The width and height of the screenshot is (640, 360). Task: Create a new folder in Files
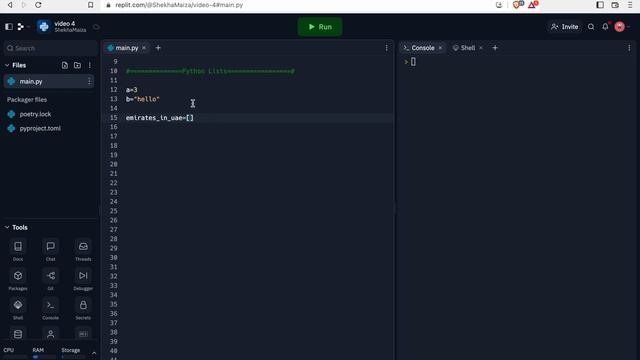pyautogui.click(x=77, y=65)
